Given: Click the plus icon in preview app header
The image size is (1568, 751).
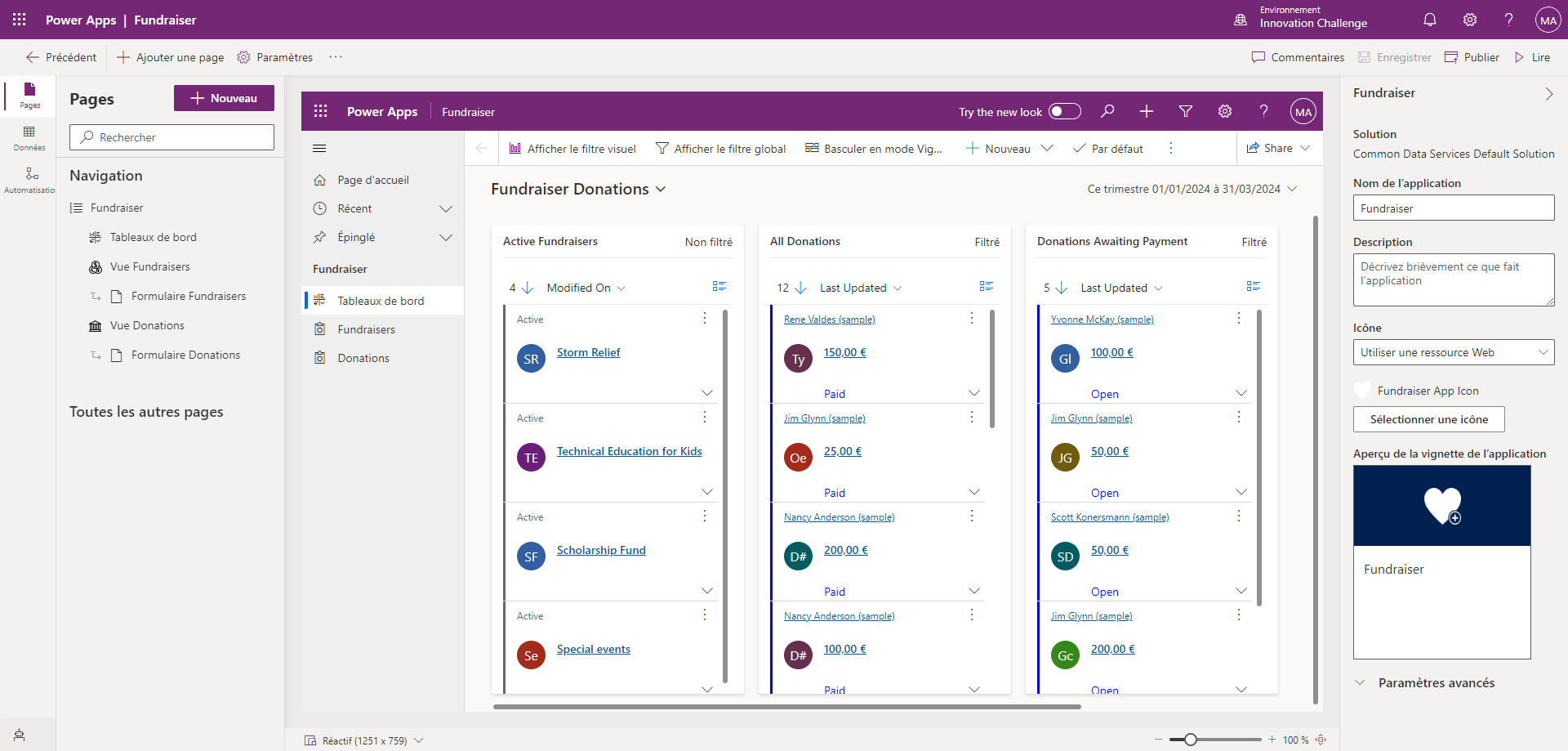Looking at the screenshot, I should 1147,111.
